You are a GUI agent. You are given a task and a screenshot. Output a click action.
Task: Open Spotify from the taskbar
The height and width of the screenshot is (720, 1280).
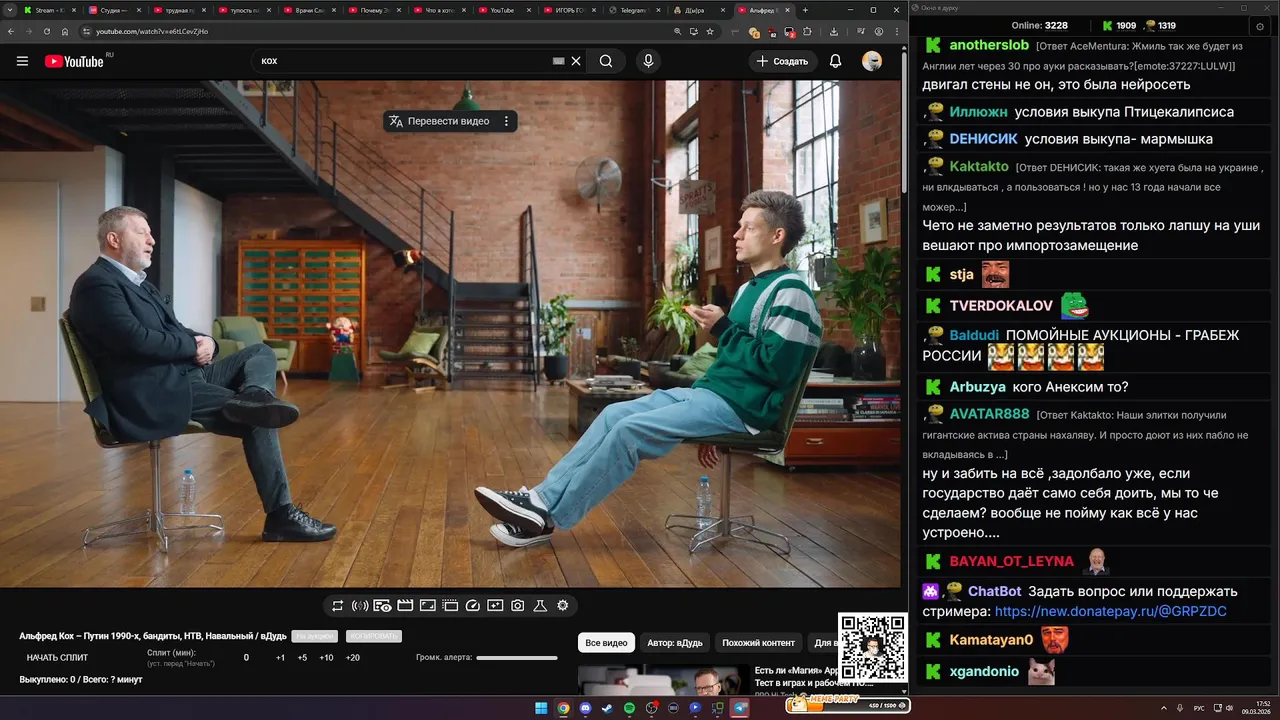(629, 708)
